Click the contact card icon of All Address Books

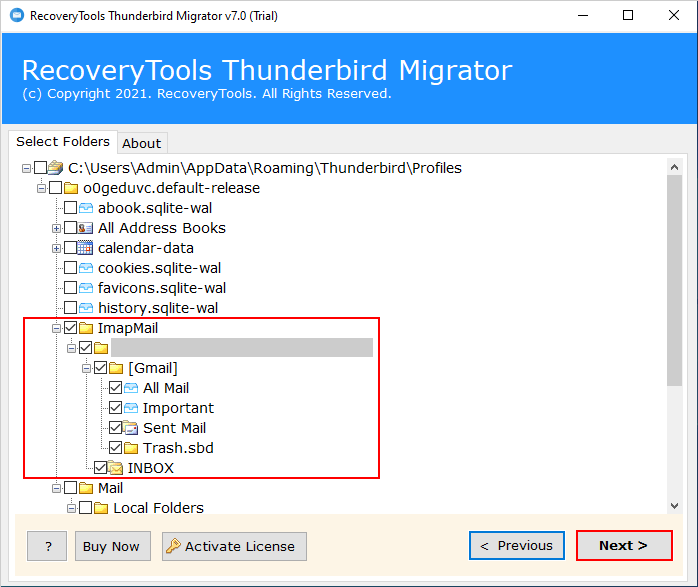point(85,228)
